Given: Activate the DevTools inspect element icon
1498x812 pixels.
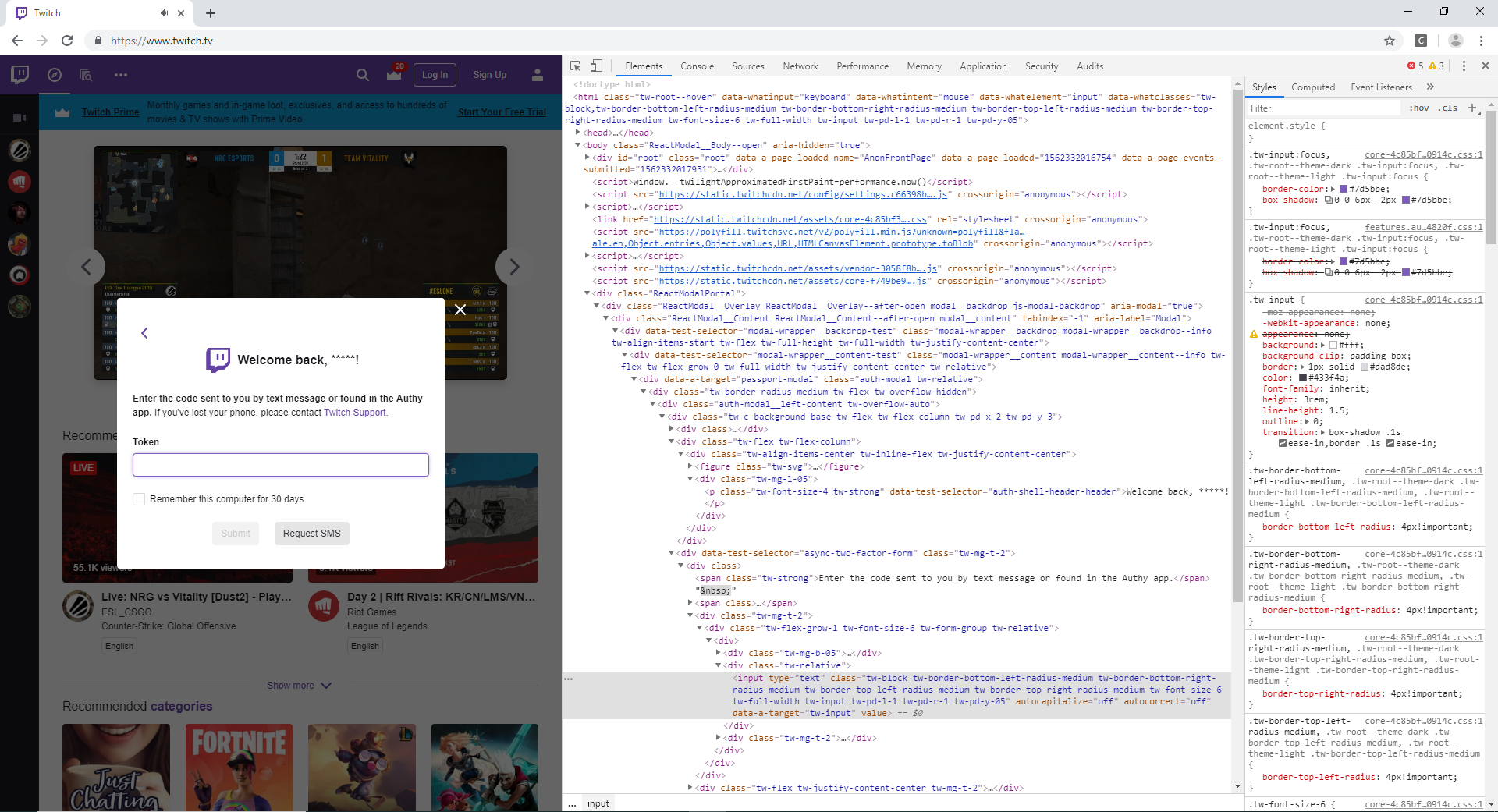Looking at the screenshot, I should tap(576, 66).
